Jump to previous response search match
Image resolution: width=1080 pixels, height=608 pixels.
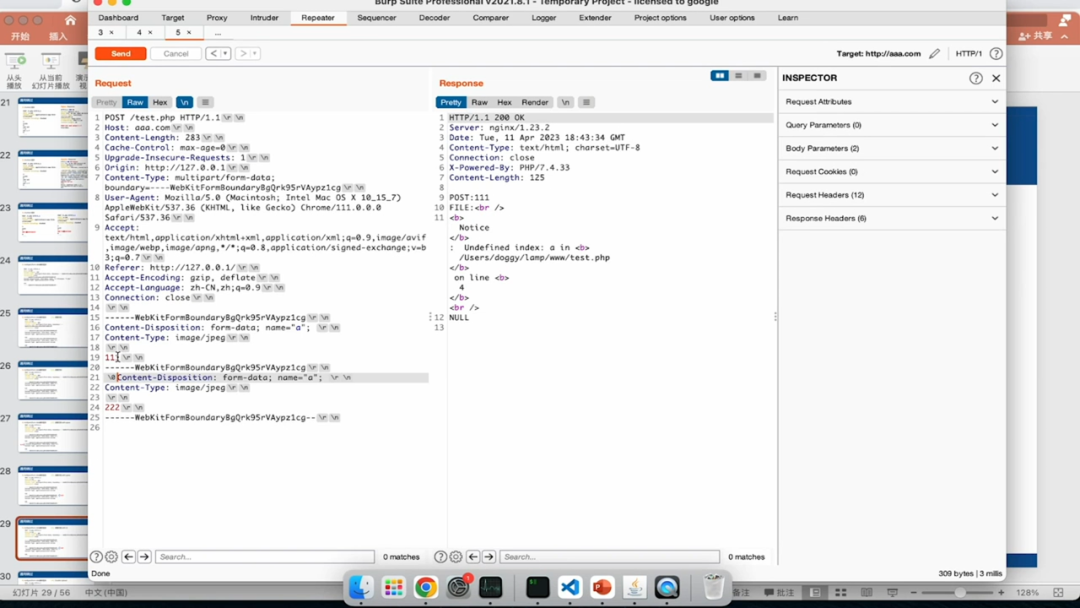[473, 556]
